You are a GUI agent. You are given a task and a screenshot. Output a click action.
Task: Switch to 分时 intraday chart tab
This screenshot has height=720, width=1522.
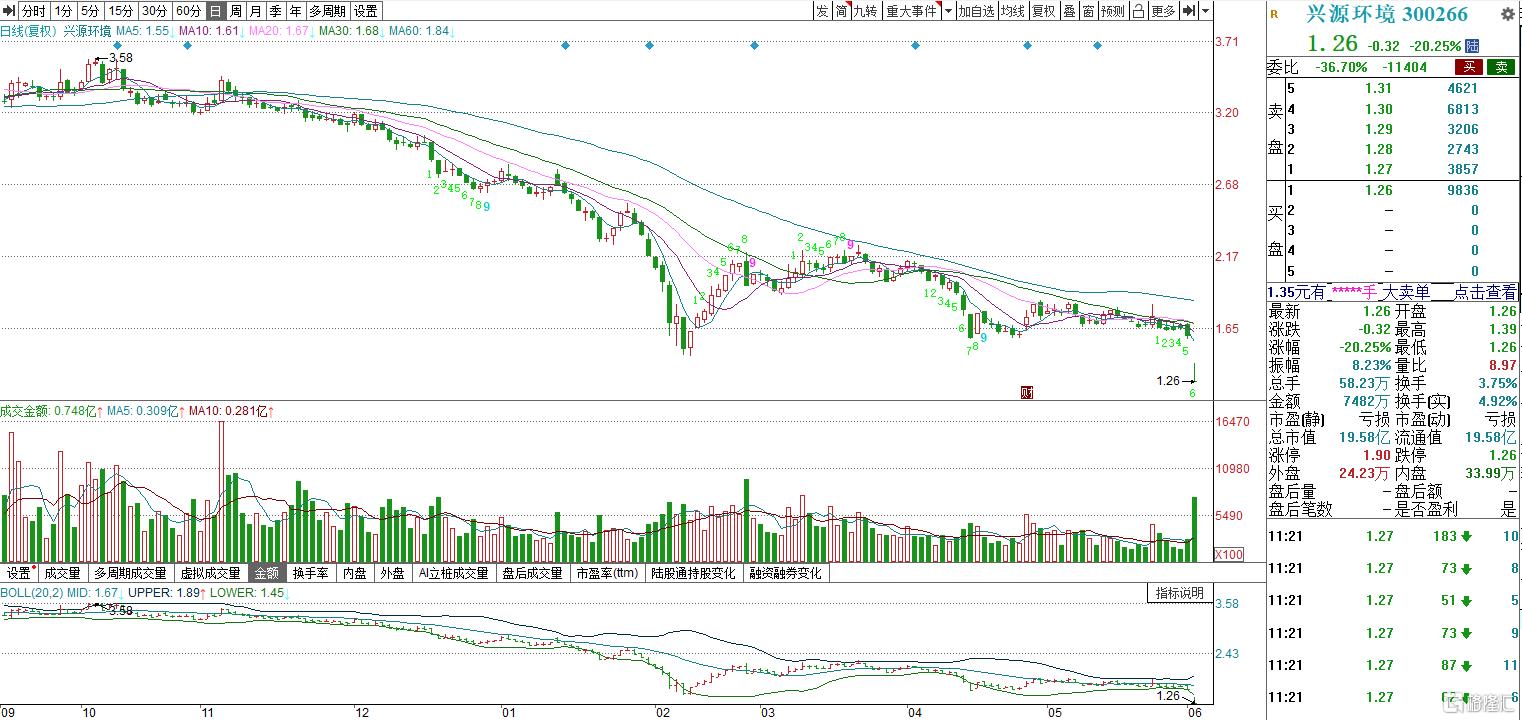point(34,11)
